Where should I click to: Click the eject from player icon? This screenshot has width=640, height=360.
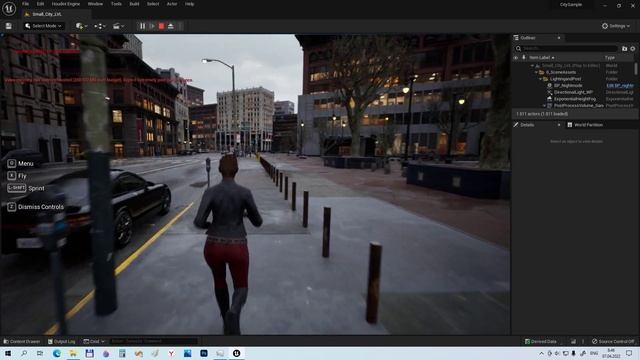(171, 26)
